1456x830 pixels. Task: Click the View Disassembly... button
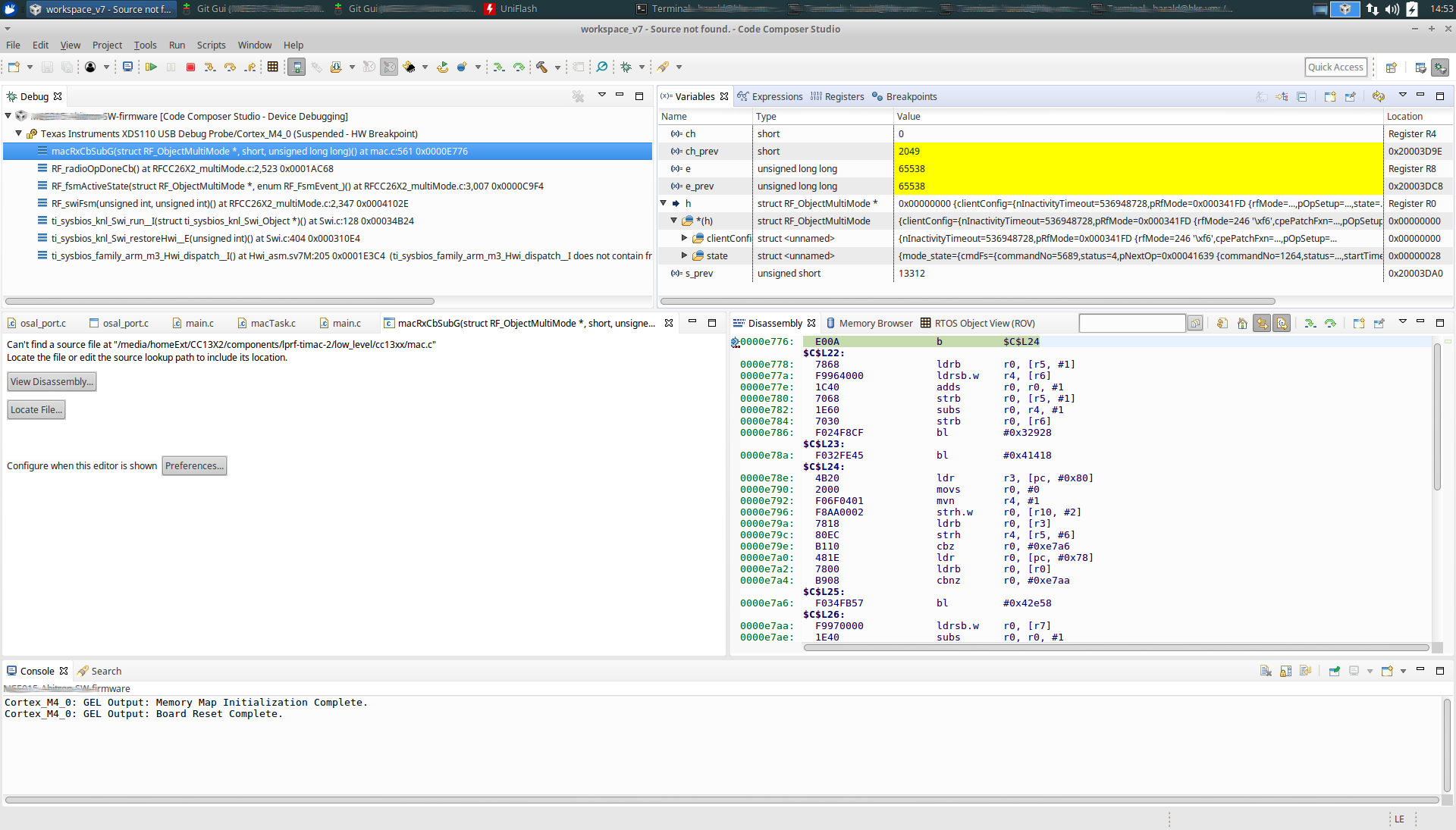(x=52, y=382)
